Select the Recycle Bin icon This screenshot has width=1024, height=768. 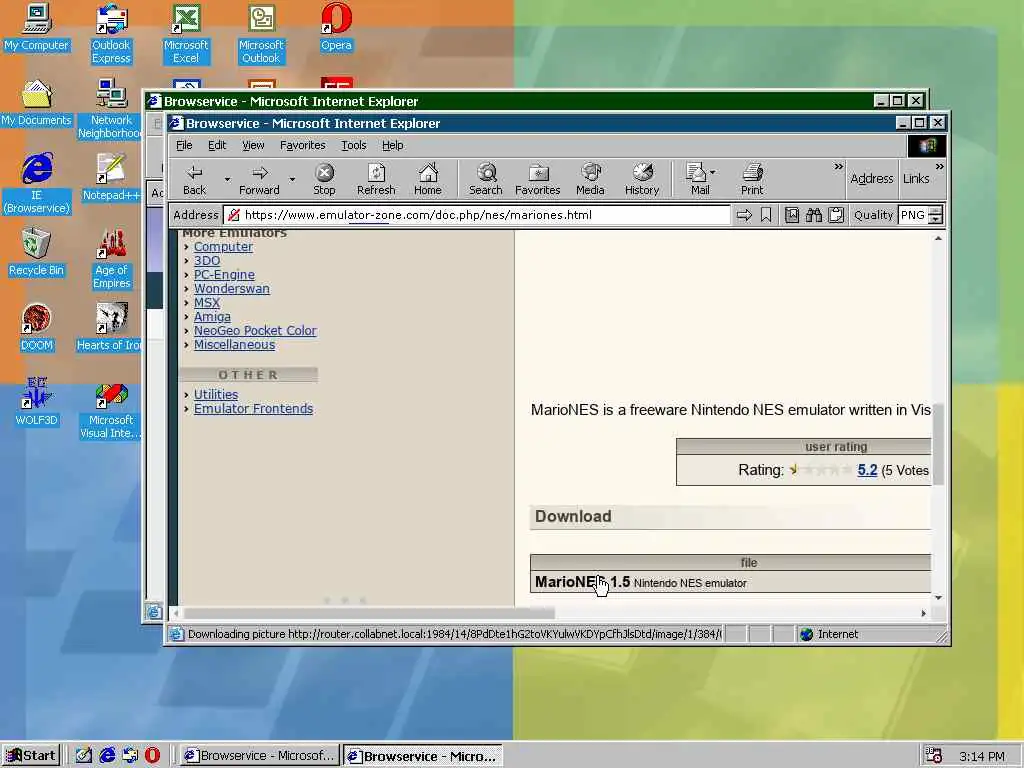click(37, 253)
